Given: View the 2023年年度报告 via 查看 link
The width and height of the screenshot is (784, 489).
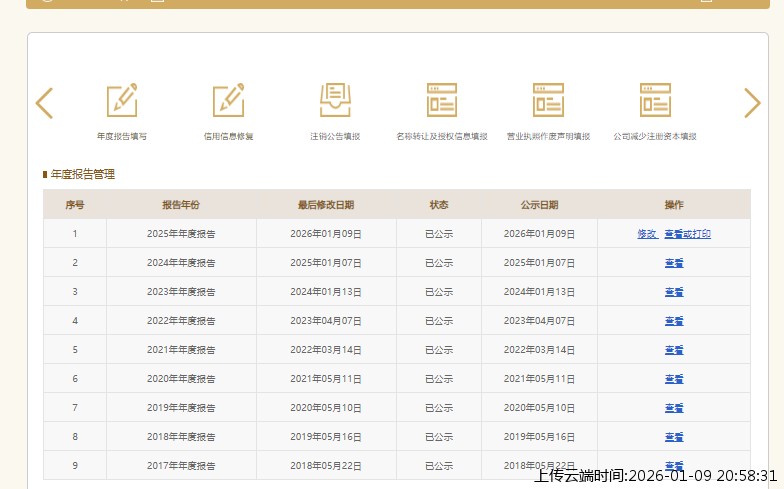Looking at the screenshot, I should [674, 292].
